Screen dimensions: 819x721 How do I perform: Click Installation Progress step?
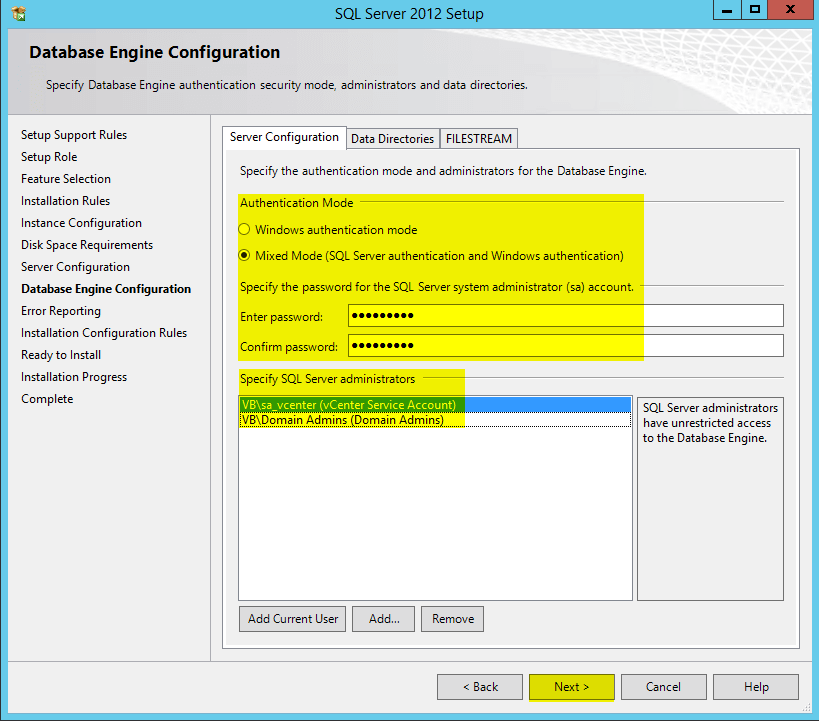click(74, 377)
